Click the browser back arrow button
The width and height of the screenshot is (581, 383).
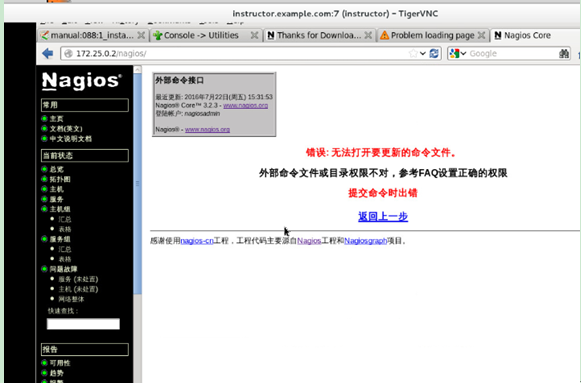pos(47,53)
